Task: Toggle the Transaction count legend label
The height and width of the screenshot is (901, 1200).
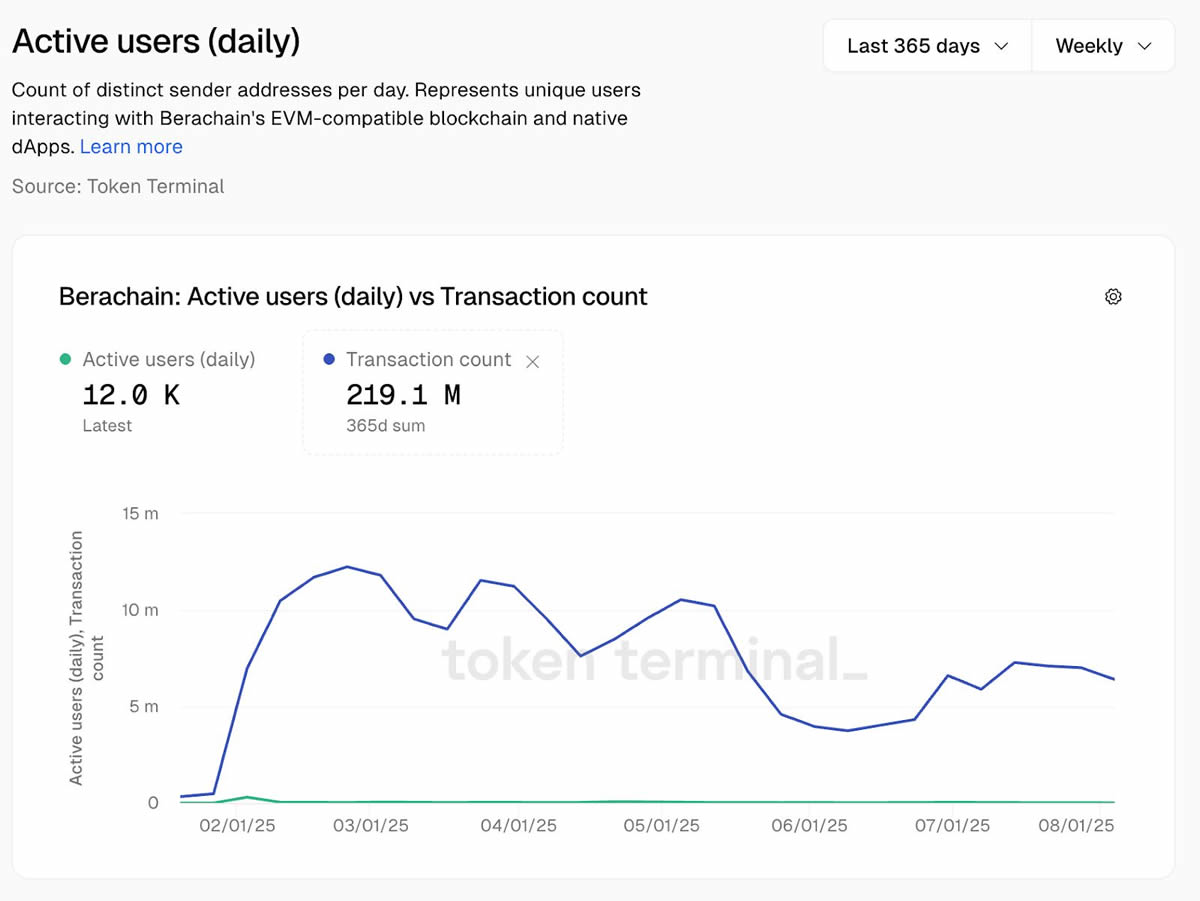Action: tap(428, 360)
